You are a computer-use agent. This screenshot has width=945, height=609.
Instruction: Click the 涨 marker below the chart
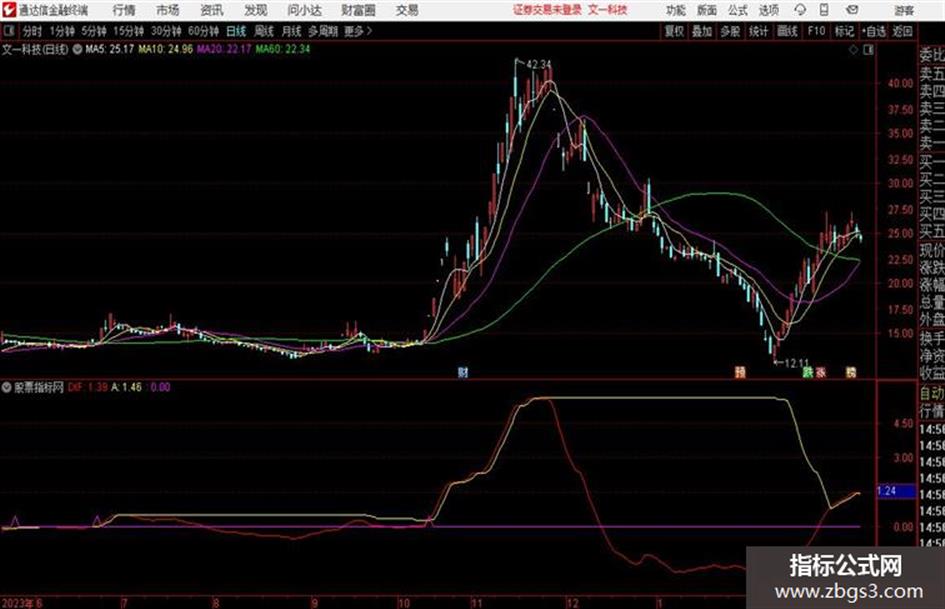821,372
